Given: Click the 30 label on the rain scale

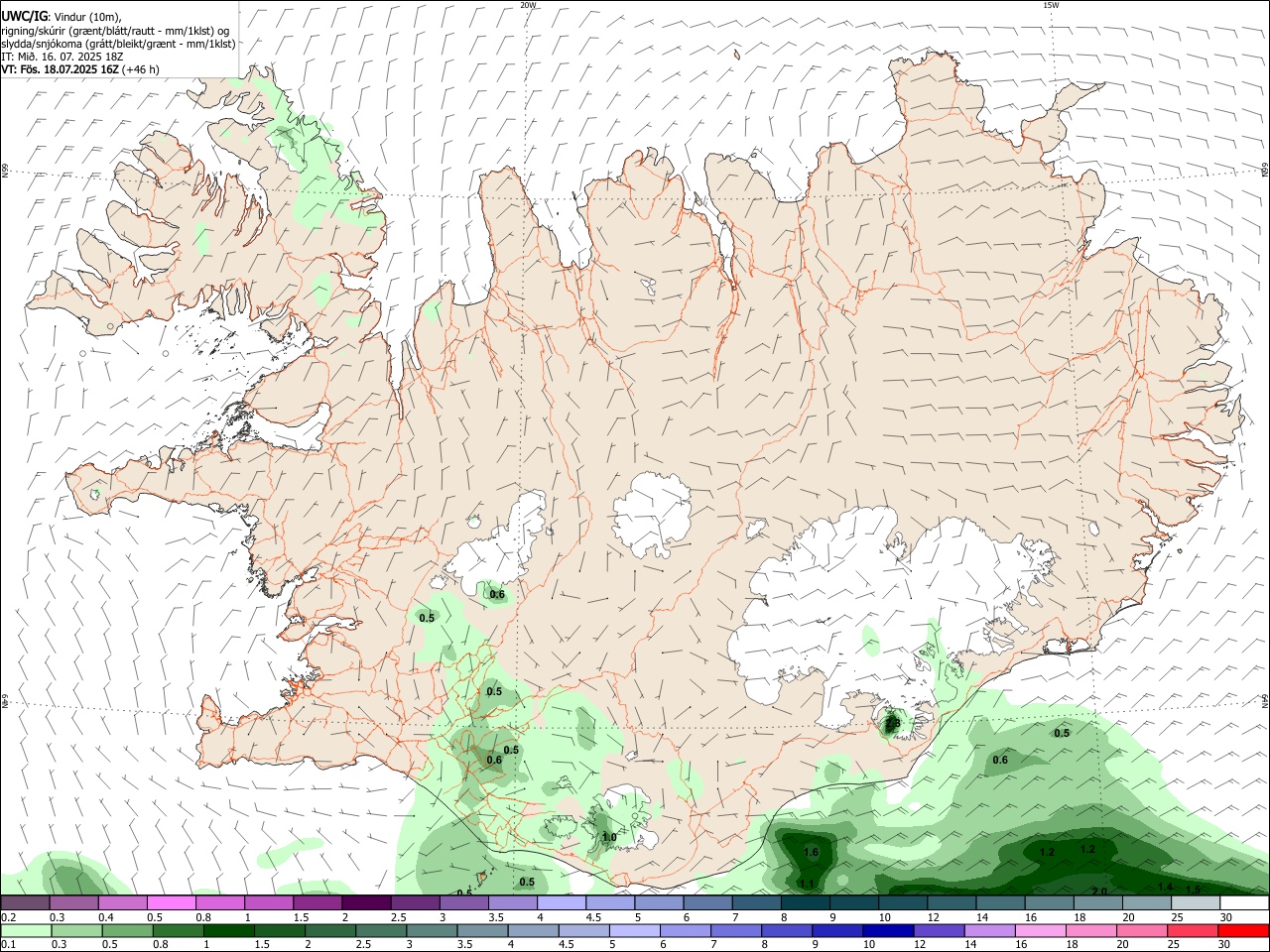Looking at the screenshot, I should 1226,945.
